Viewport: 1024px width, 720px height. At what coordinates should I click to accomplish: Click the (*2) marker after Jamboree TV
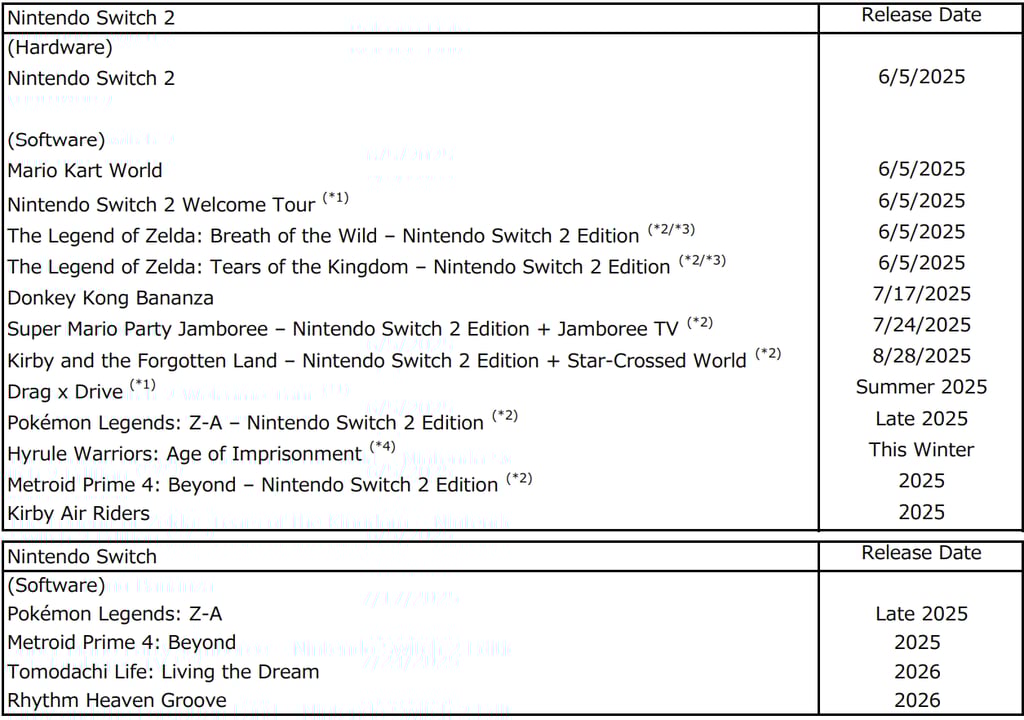coord(700,322)
